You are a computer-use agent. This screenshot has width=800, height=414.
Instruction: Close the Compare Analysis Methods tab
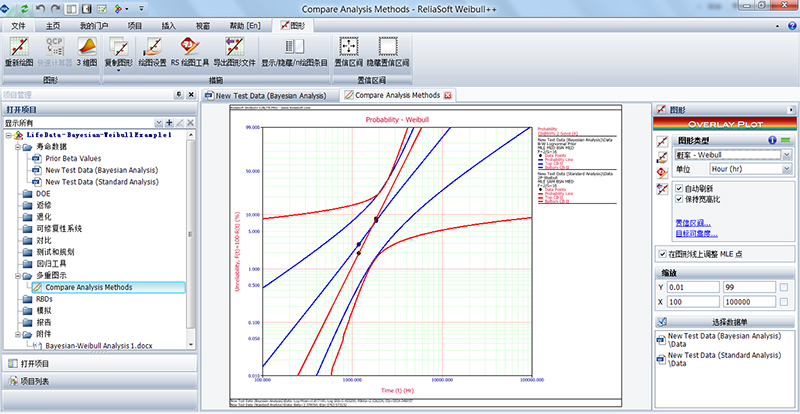(448, 95)
